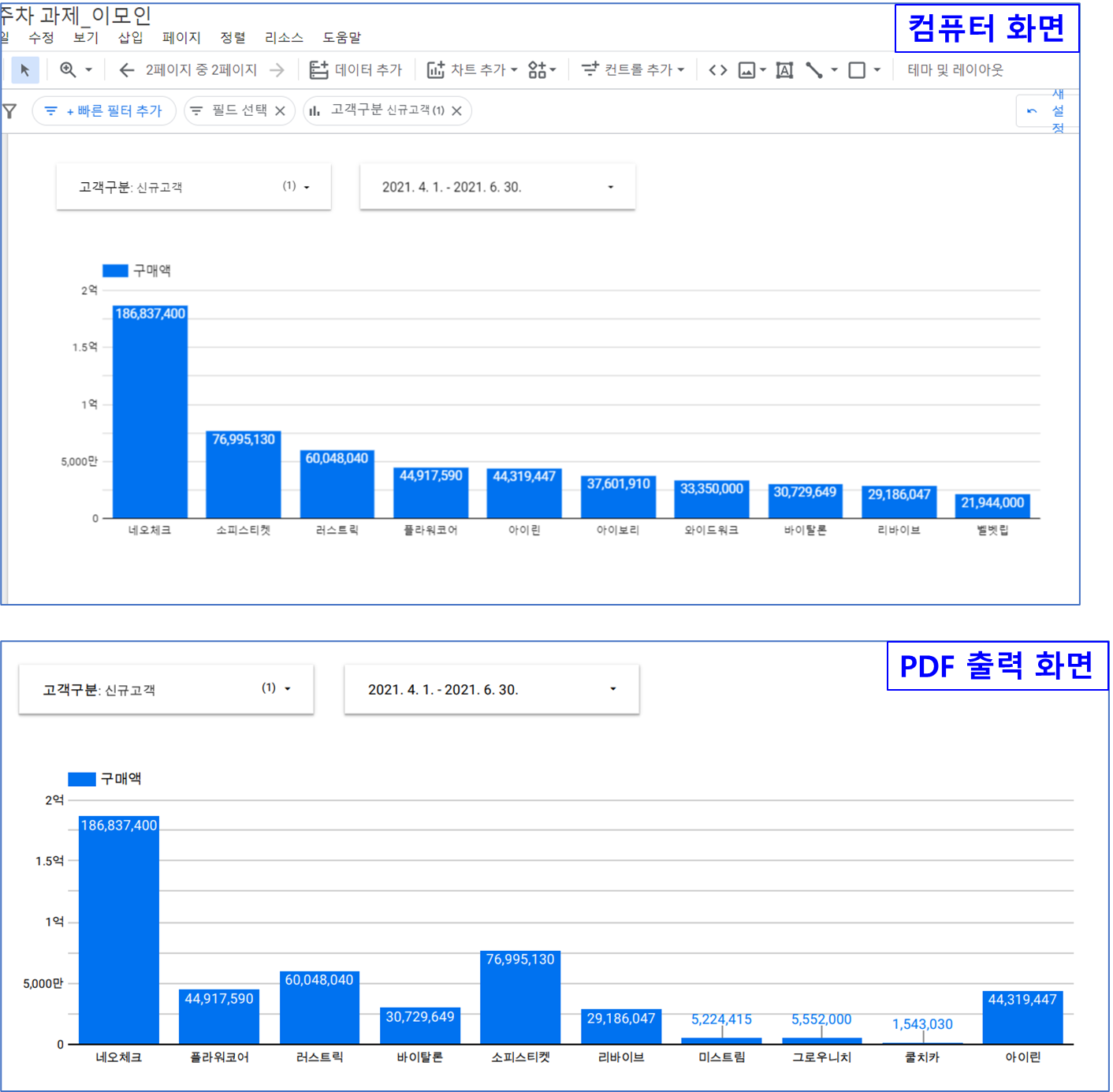The width and height of the screenshot is (1113, 1092).
Task: Click the 네오체크 bar in PDF chart
Action: point(119,930)
